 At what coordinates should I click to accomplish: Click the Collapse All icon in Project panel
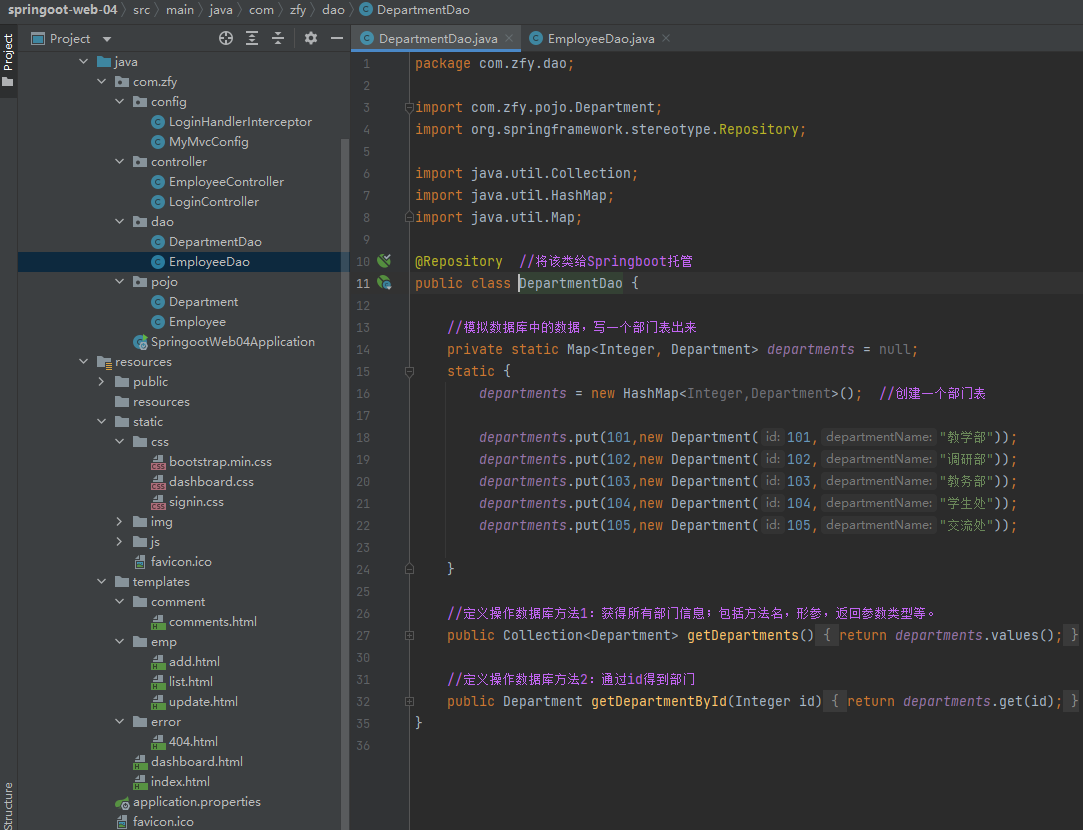point(278,38)
